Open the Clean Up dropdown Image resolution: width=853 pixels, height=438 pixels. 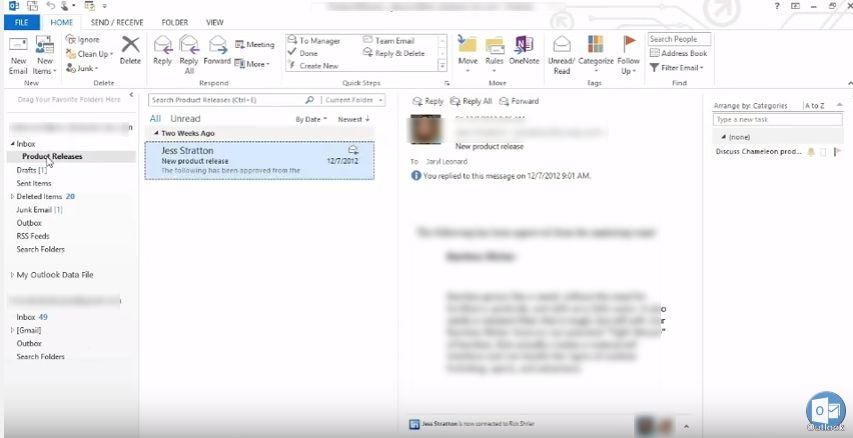[x=90, y=54]
